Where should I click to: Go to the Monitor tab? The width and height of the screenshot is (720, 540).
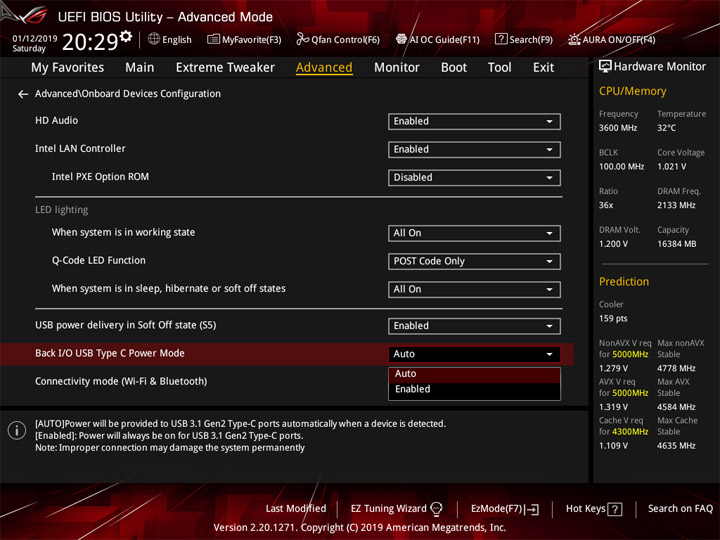pyautogui.click(x=397, y=68)
